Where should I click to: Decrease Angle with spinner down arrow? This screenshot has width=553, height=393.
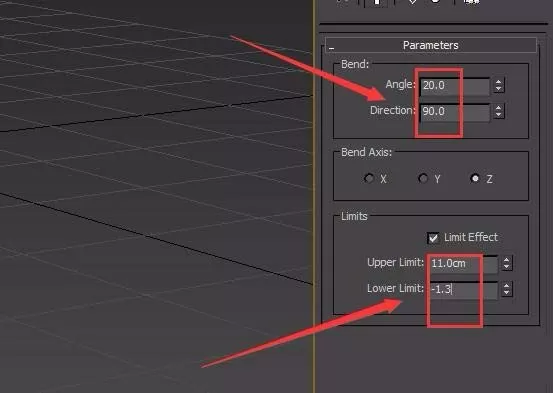point(498,89)
